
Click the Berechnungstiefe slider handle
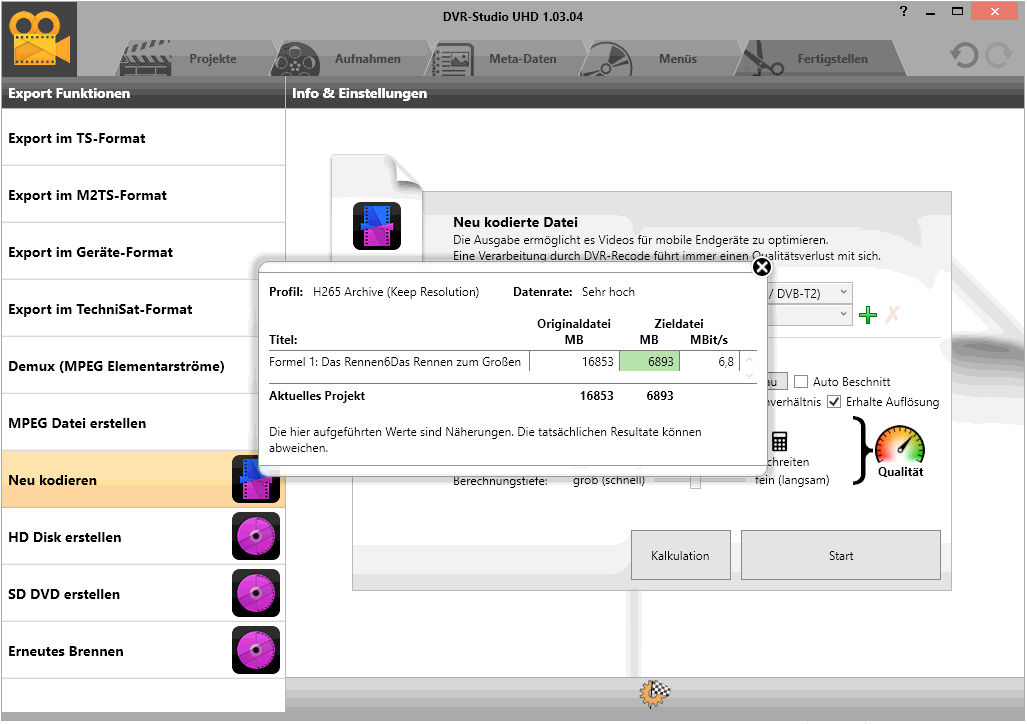(x=695, y=481)
